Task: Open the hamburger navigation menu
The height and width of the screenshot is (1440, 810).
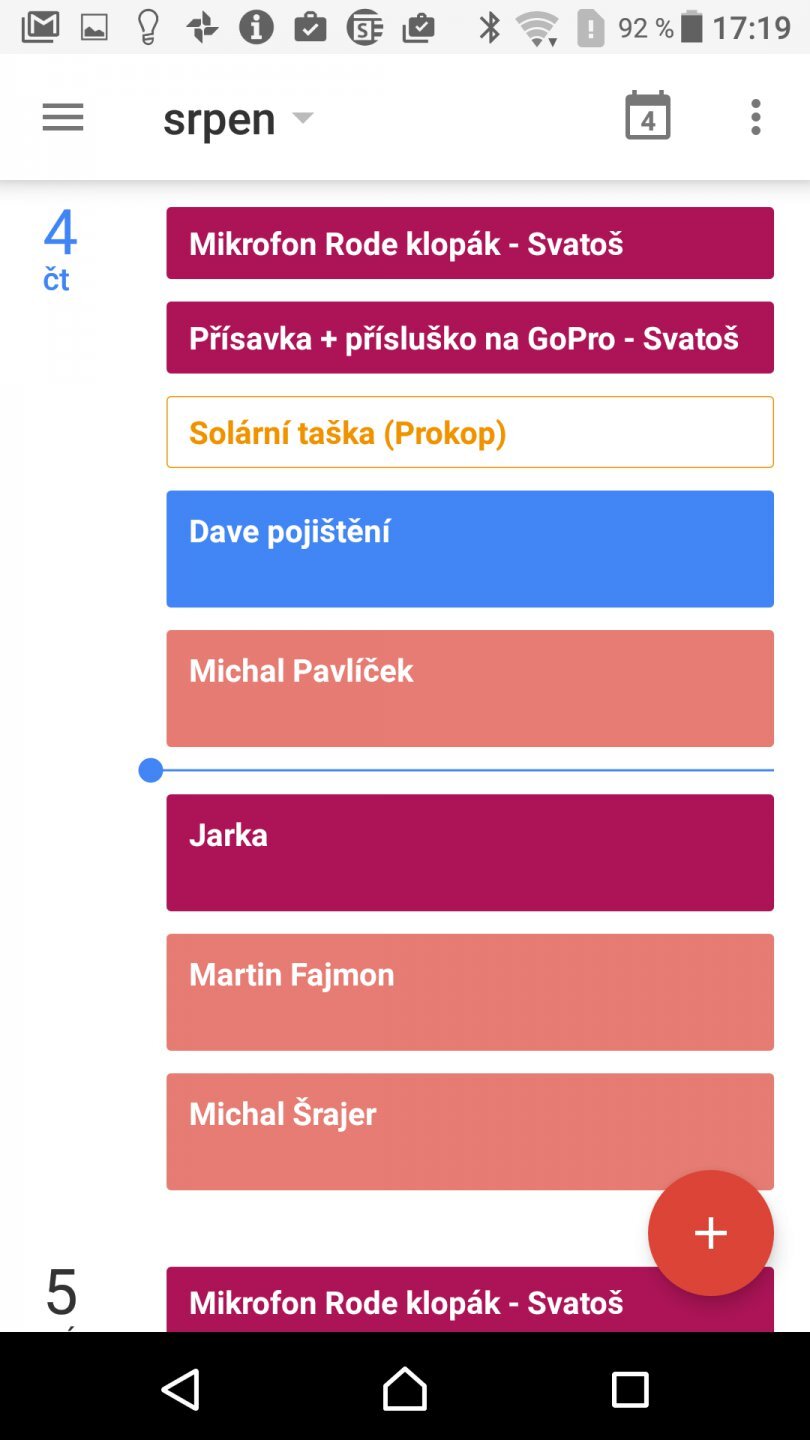Action: click(x=63, y=118)
